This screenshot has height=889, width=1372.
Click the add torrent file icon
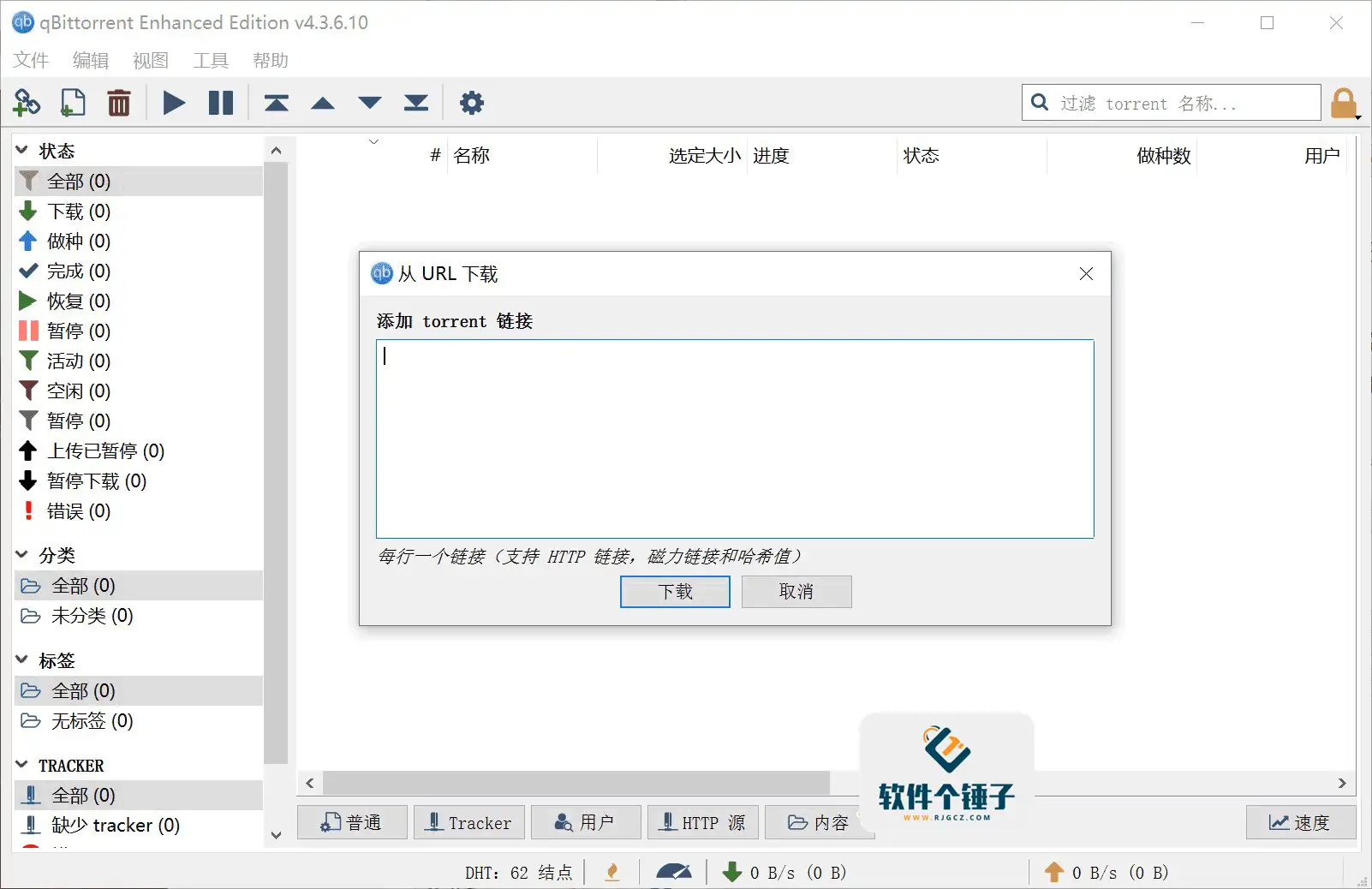tap(73, 102)
